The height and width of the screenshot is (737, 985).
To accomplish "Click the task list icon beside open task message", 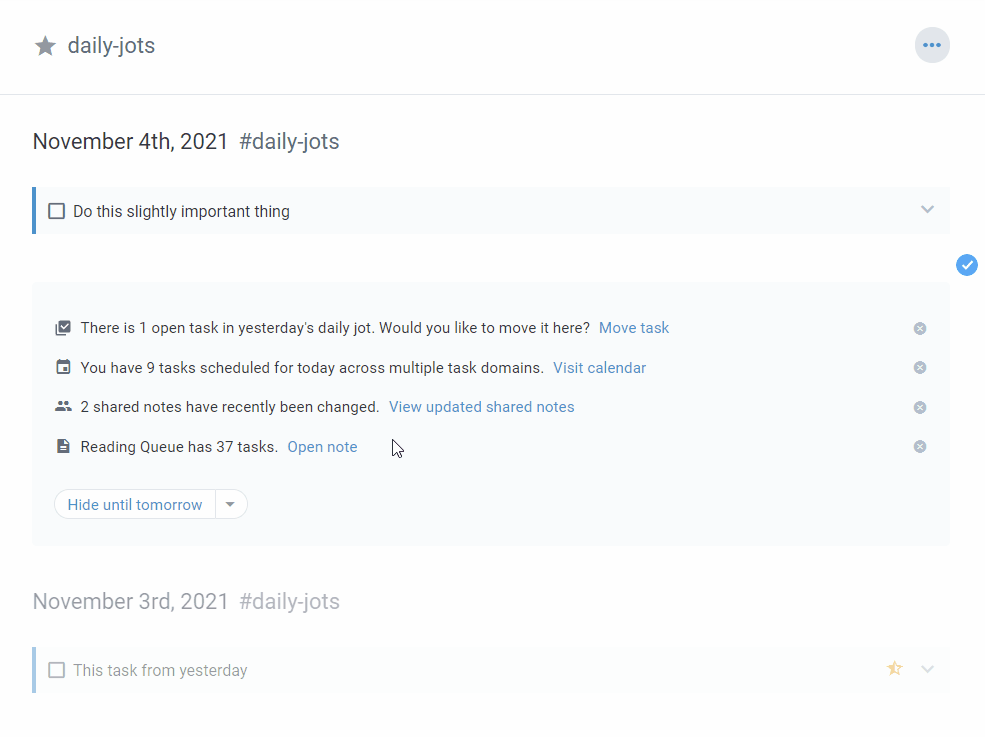I will pos(63,328).
